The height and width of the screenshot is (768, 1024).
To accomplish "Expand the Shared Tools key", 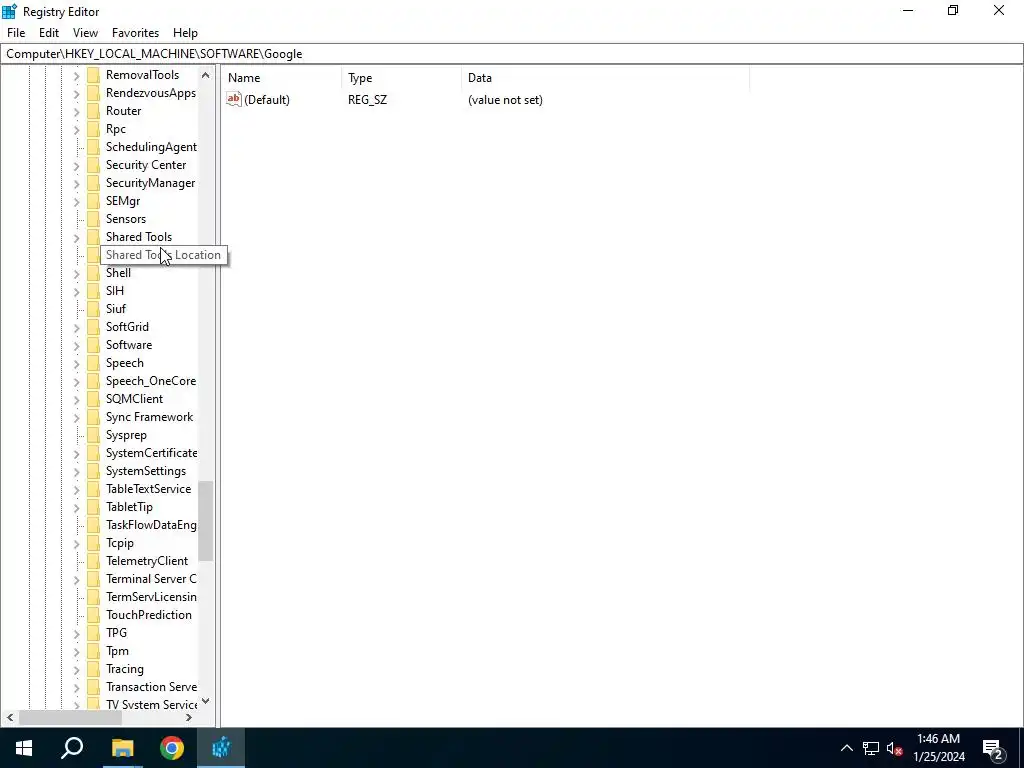I will (76, 238).
